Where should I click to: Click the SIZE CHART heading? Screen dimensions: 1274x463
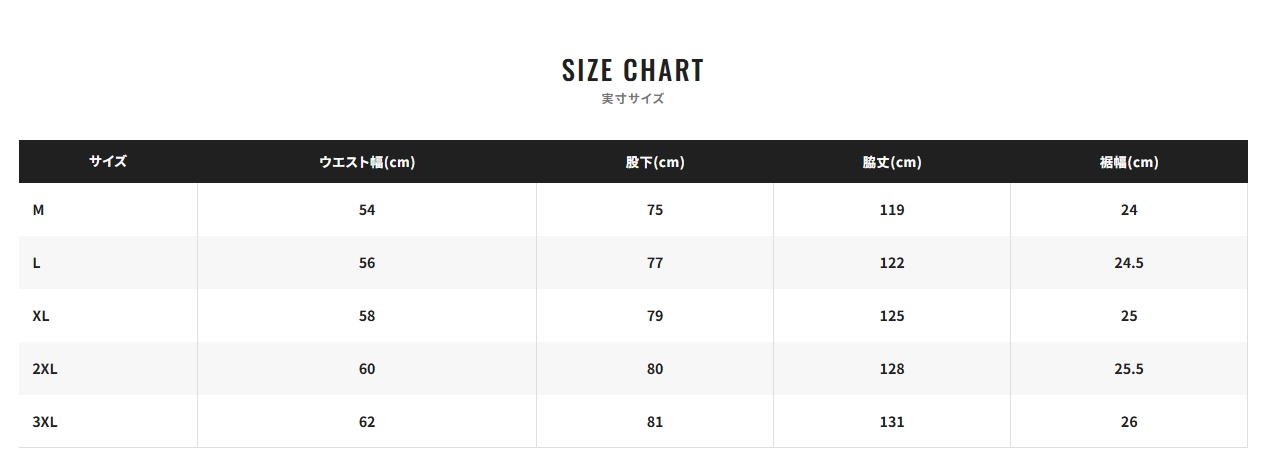(633, 71)
